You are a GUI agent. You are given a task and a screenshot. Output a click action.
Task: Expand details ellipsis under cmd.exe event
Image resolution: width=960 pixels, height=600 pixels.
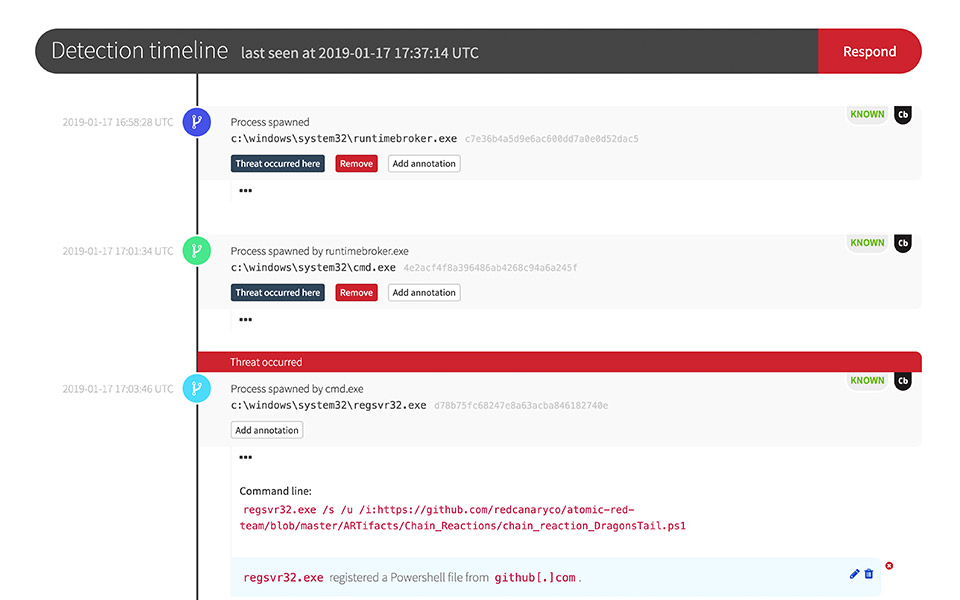[x=245, y=320]
